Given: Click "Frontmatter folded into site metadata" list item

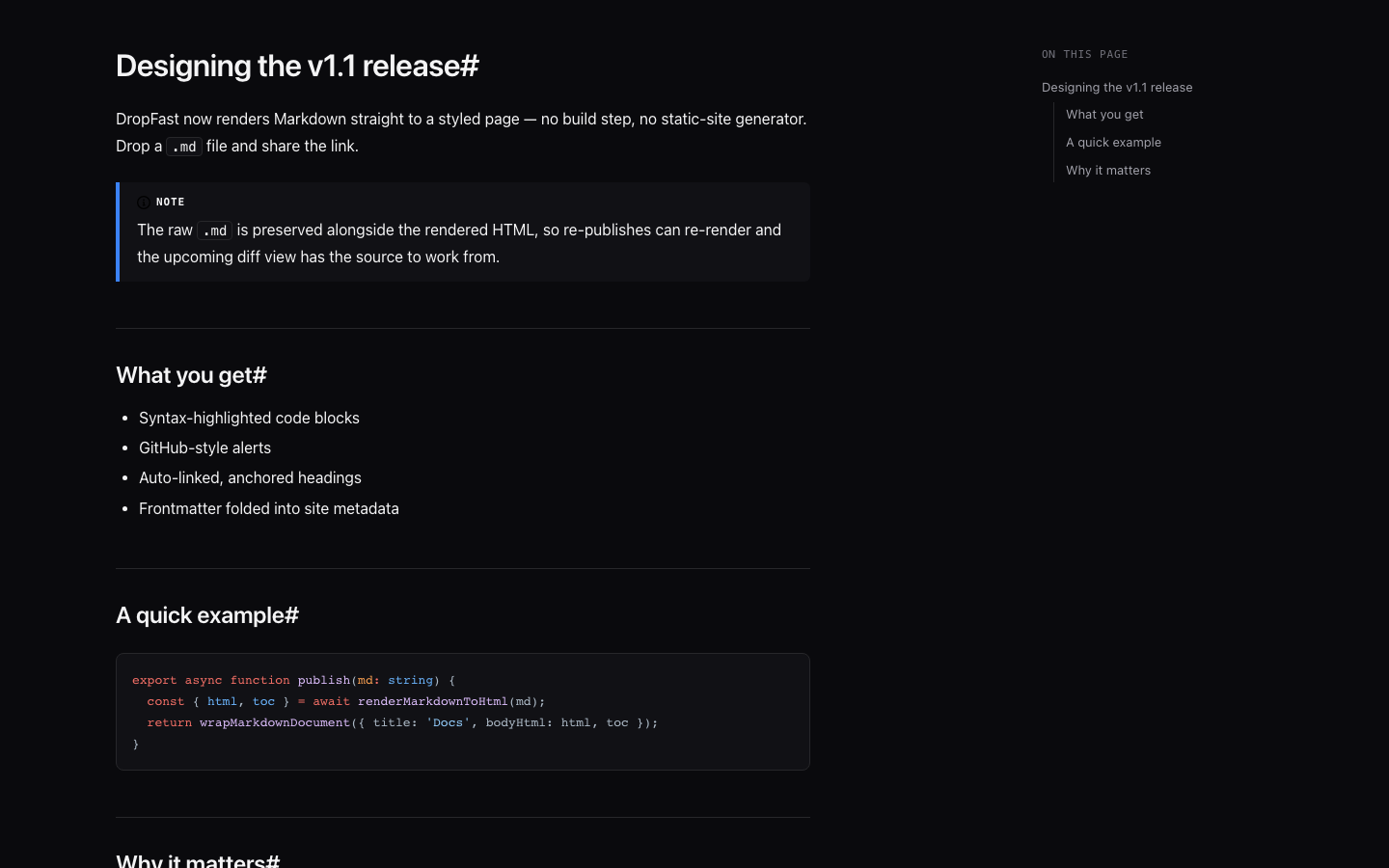Looking at the screenshot, I should (269, 508).
